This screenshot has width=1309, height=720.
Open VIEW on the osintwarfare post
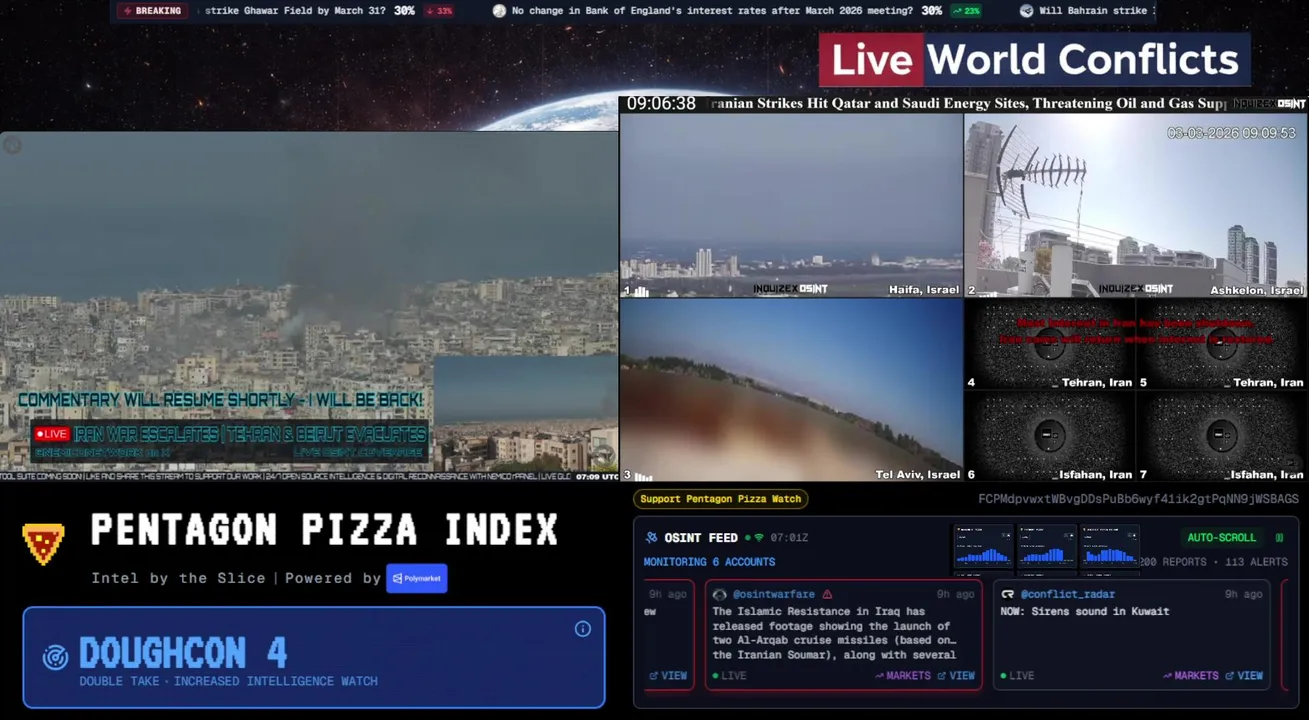[x=956, y=676]
